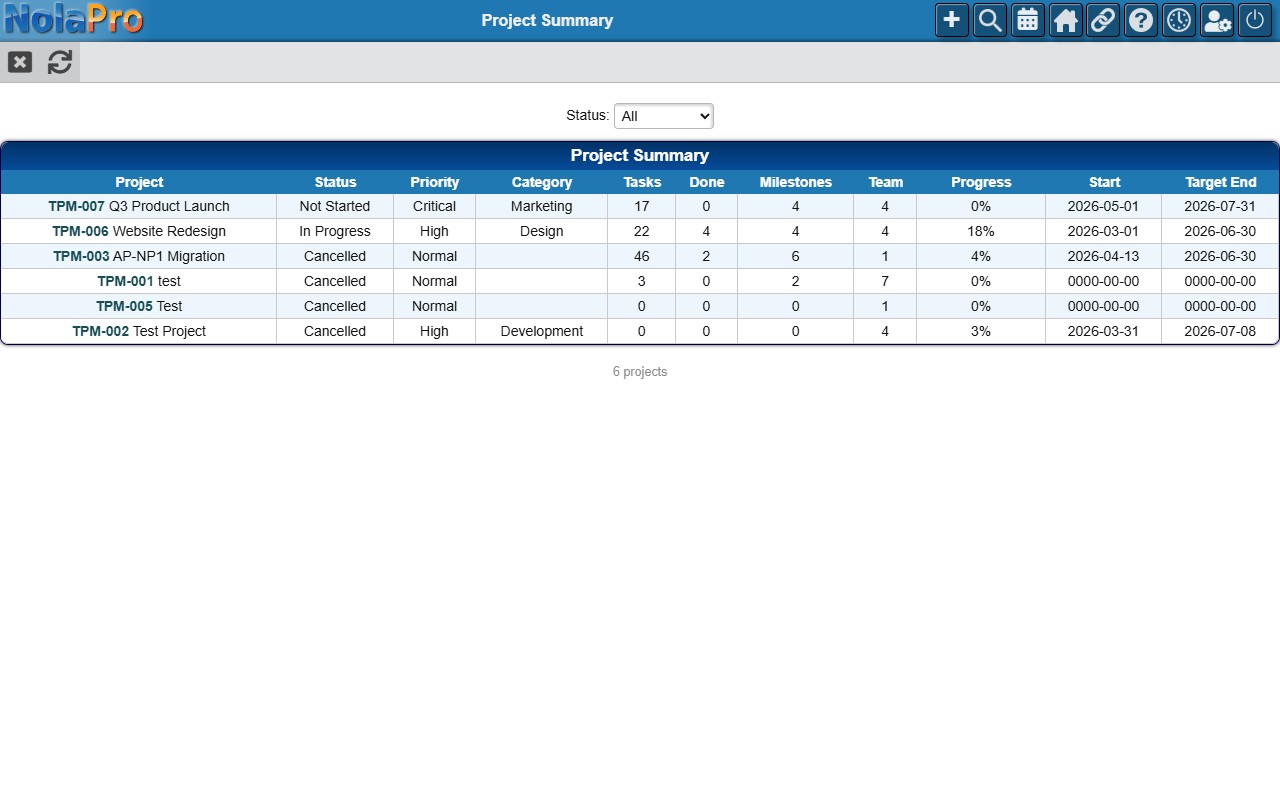Viewport: 1280px width, 800px height.
Task: Open project link TPM-006
Action: click(x=80, y=231)
